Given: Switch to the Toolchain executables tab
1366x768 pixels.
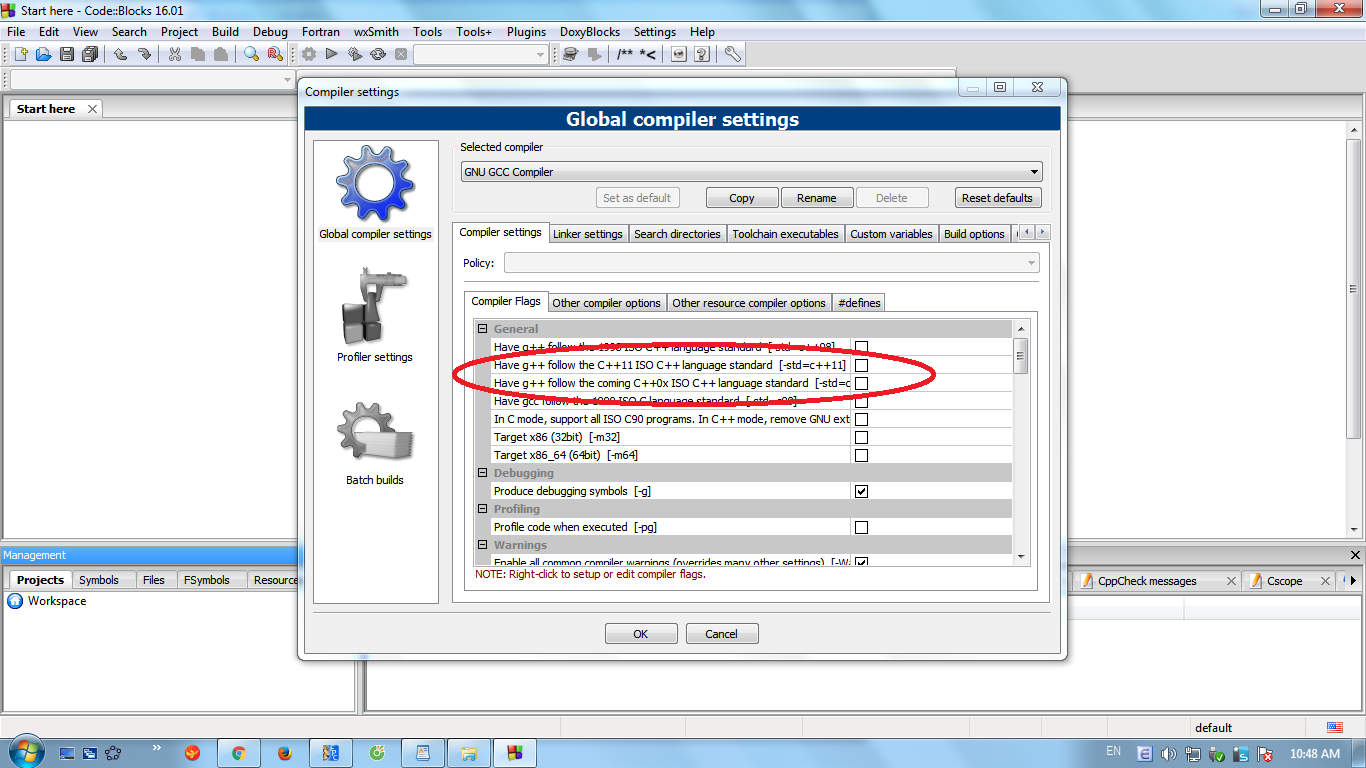Looking at the screenshot, I should coord(785,234).
